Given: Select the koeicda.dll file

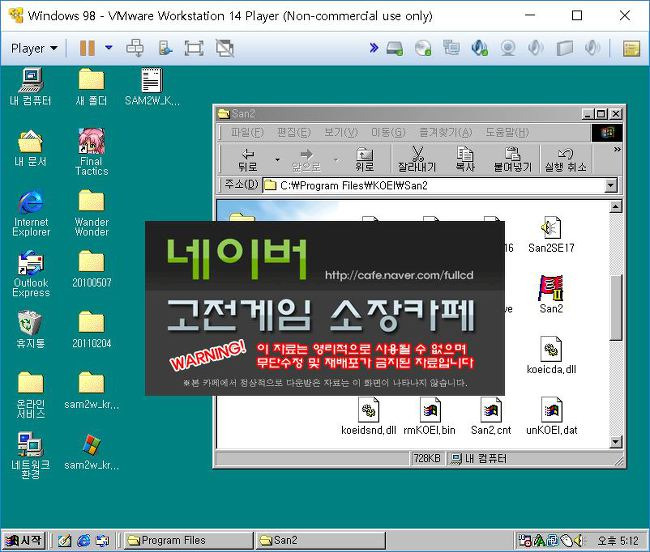Looking at the screenshot, I should [x=551, y=355].
